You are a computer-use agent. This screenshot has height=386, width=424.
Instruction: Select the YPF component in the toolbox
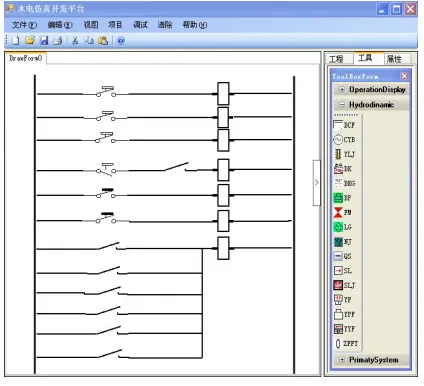click(344, 314)
